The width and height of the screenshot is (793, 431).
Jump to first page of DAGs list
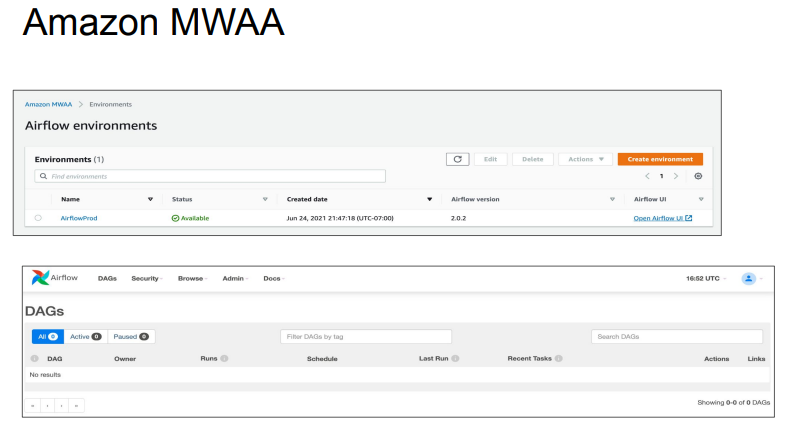[x=32, y=405]
